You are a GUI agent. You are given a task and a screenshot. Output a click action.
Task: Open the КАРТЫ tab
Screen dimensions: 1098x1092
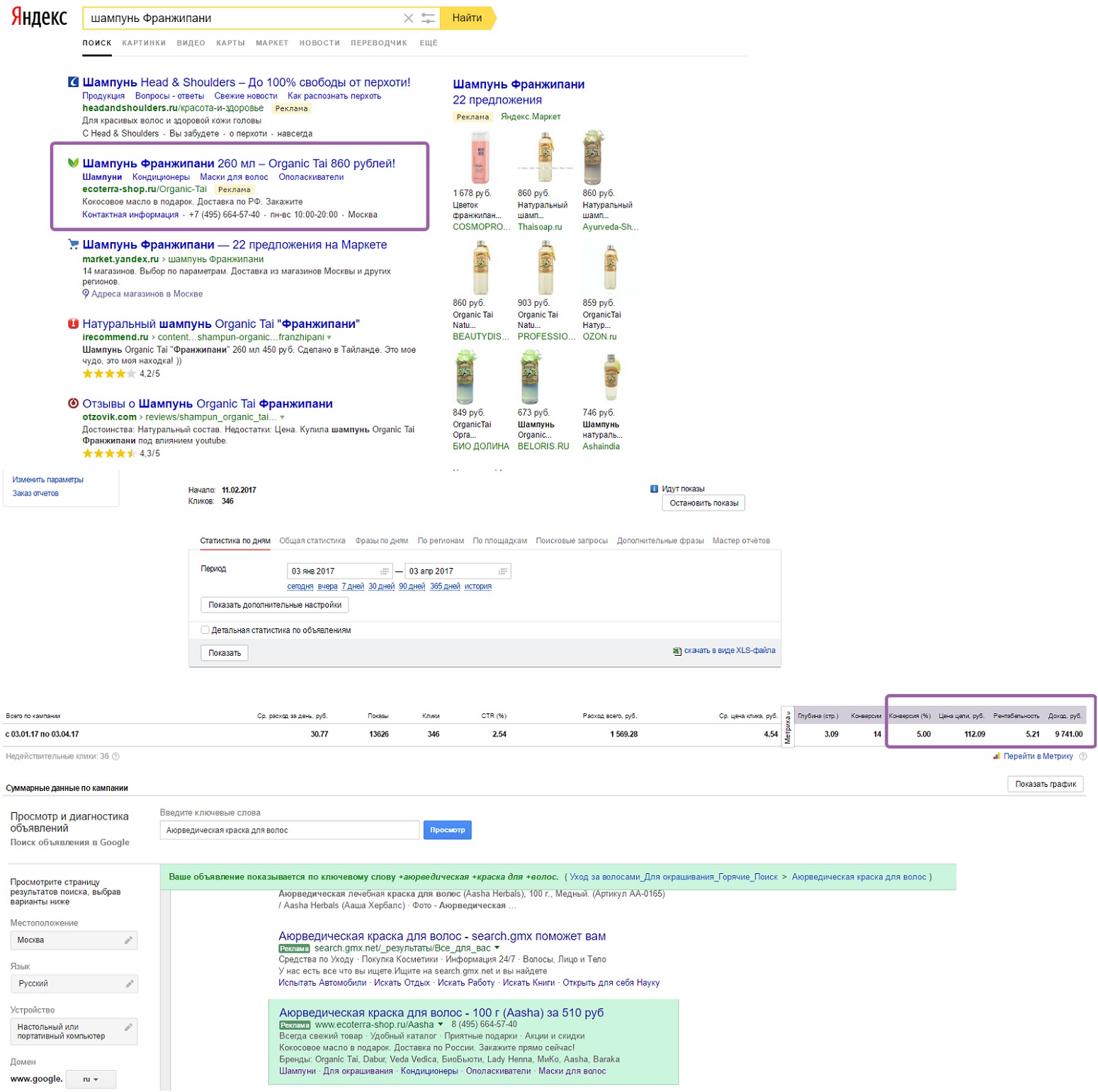pyautogui.click(x=231, y=43)
